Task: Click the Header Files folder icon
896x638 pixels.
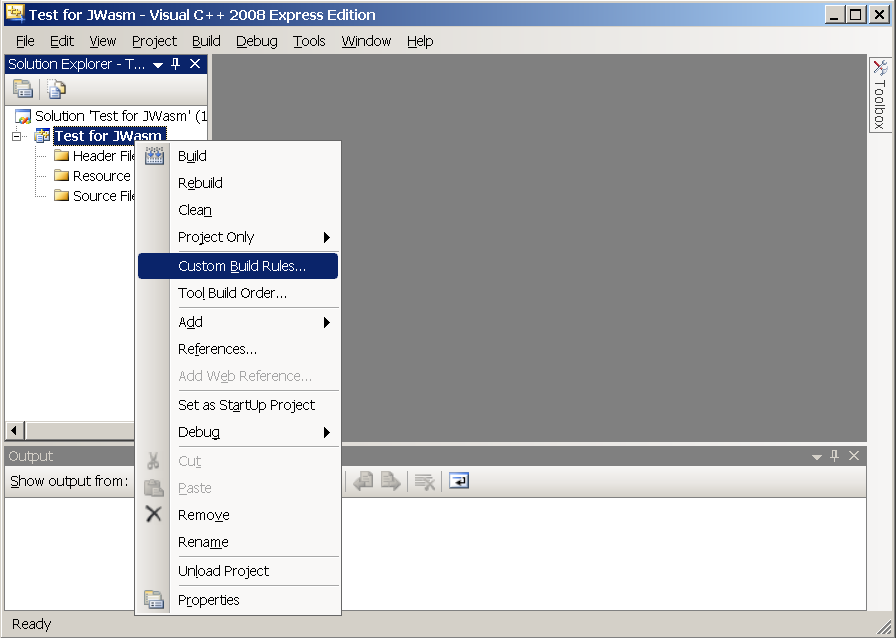Action: pyautogui.click(x=61, y=155)
